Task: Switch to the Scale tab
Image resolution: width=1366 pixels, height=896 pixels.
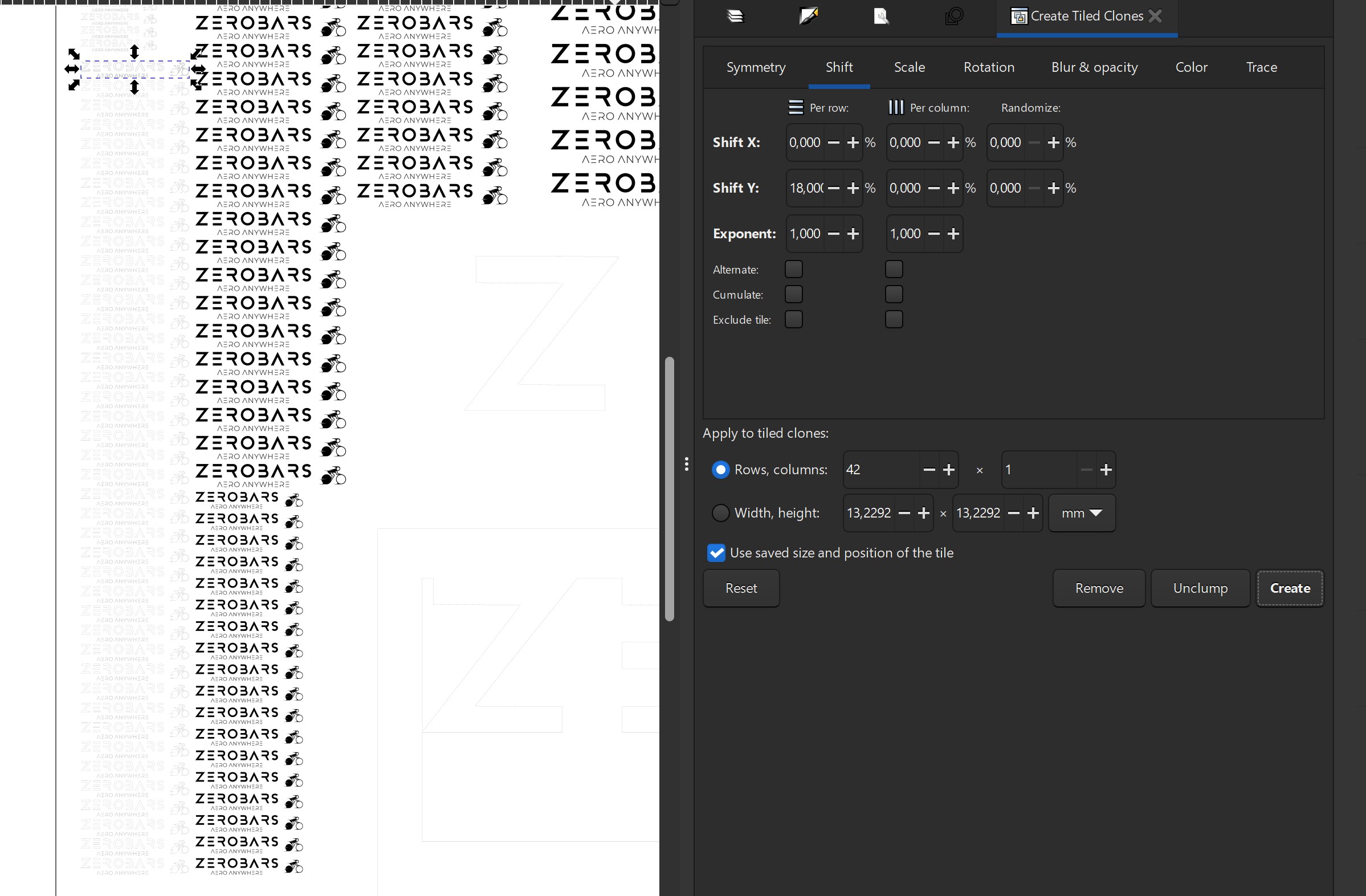Action: click(x=909, y=67)
